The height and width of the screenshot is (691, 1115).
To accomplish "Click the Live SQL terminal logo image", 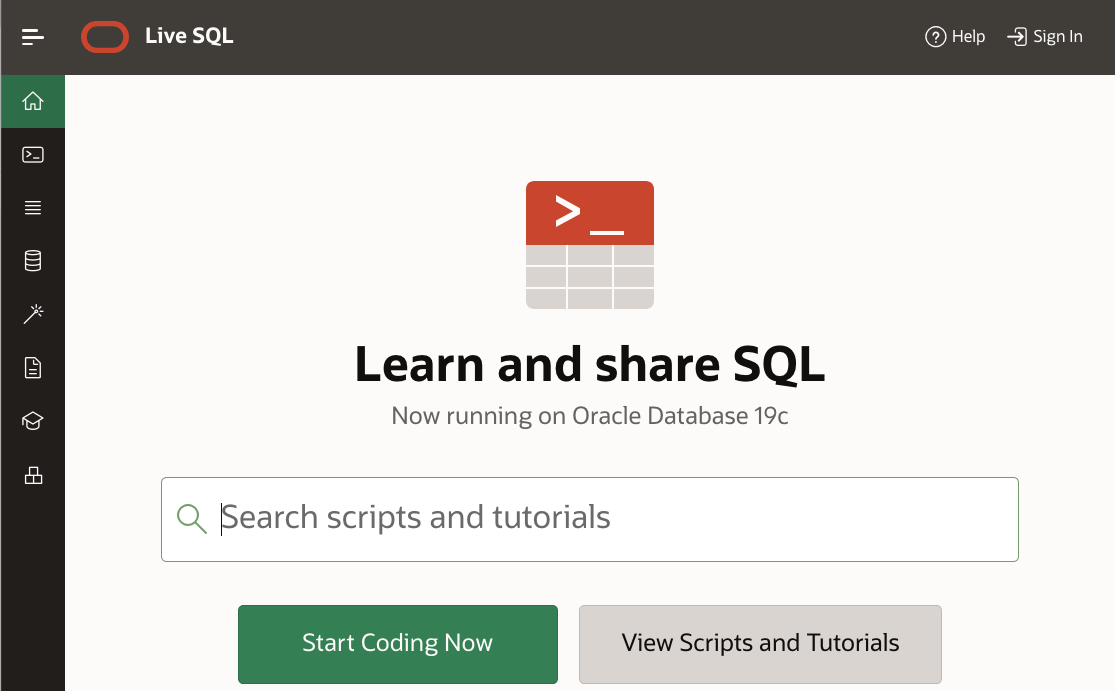I will tap(589, 244).
